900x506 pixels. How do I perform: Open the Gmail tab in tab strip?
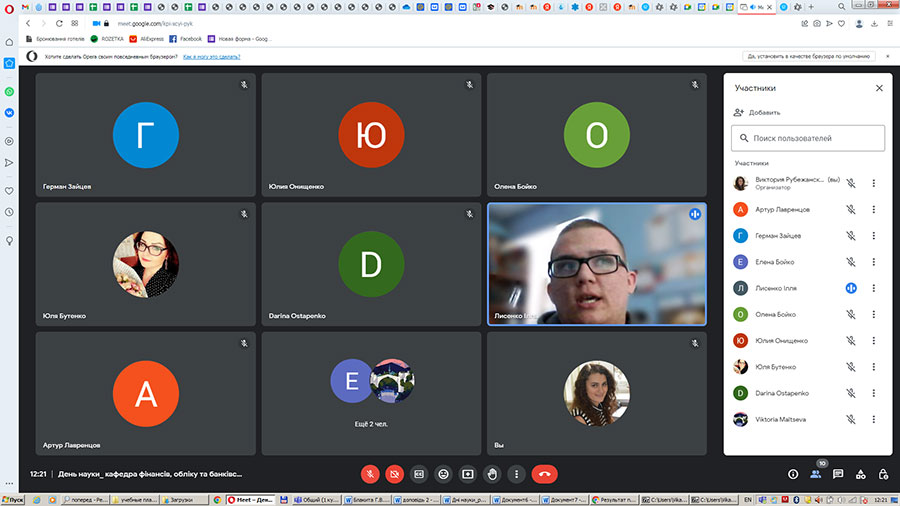click(25, 7)
